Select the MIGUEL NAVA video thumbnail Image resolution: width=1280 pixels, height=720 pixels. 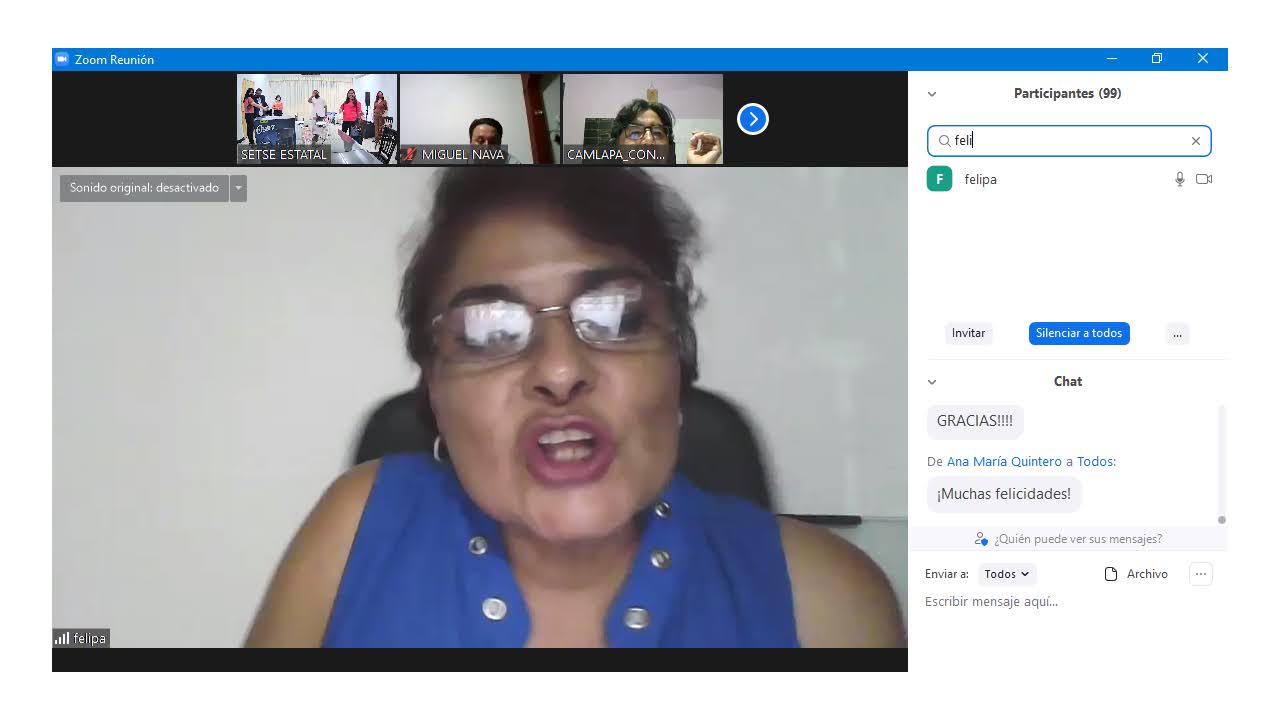pyautogui.click(x=479, y=119)
